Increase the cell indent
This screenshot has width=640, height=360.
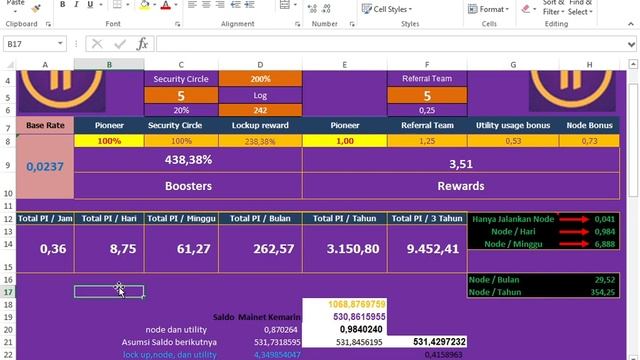(x=249, y=4)
